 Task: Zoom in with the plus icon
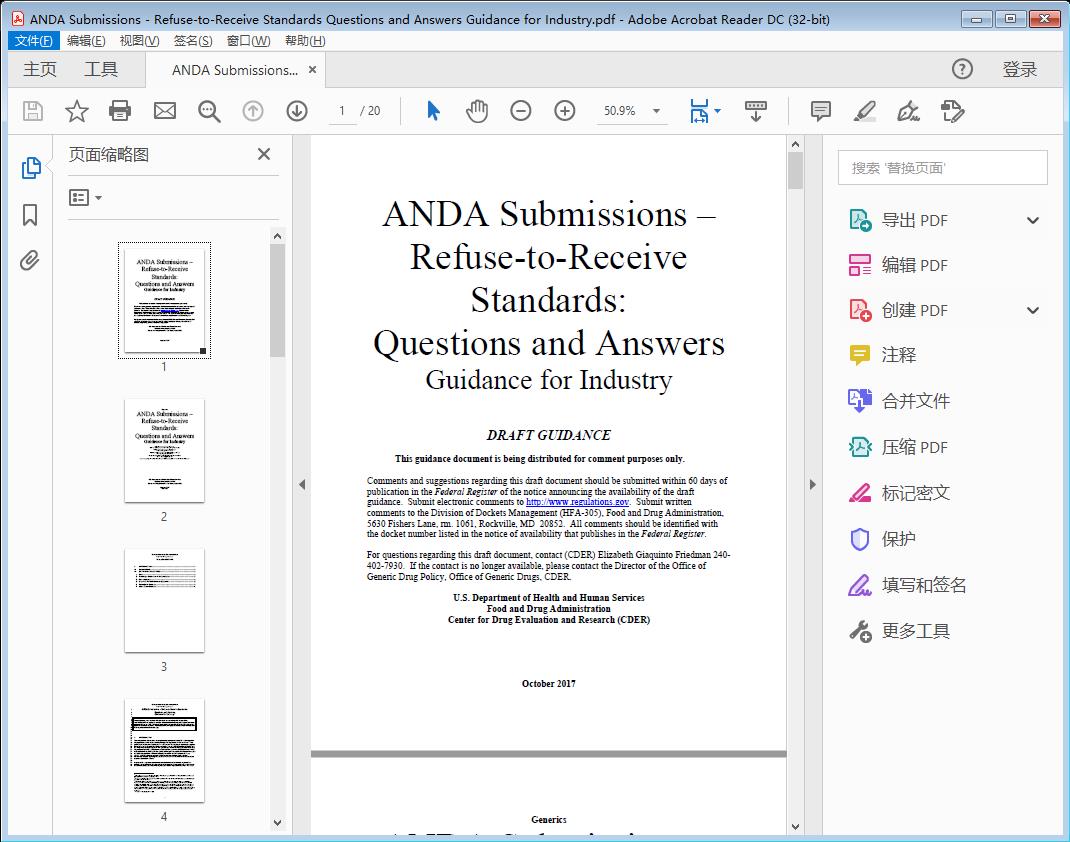(x=564, y=111)
